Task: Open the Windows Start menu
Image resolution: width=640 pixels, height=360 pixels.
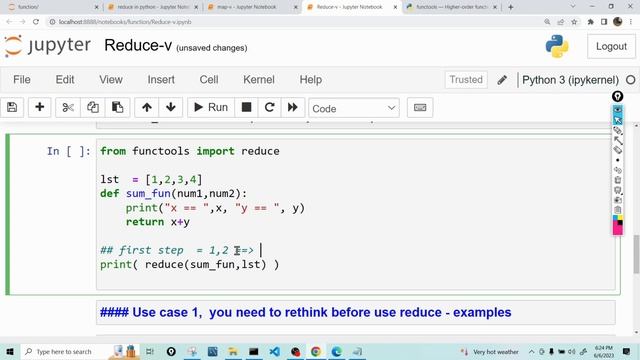Action: click(x=10, y=351)
